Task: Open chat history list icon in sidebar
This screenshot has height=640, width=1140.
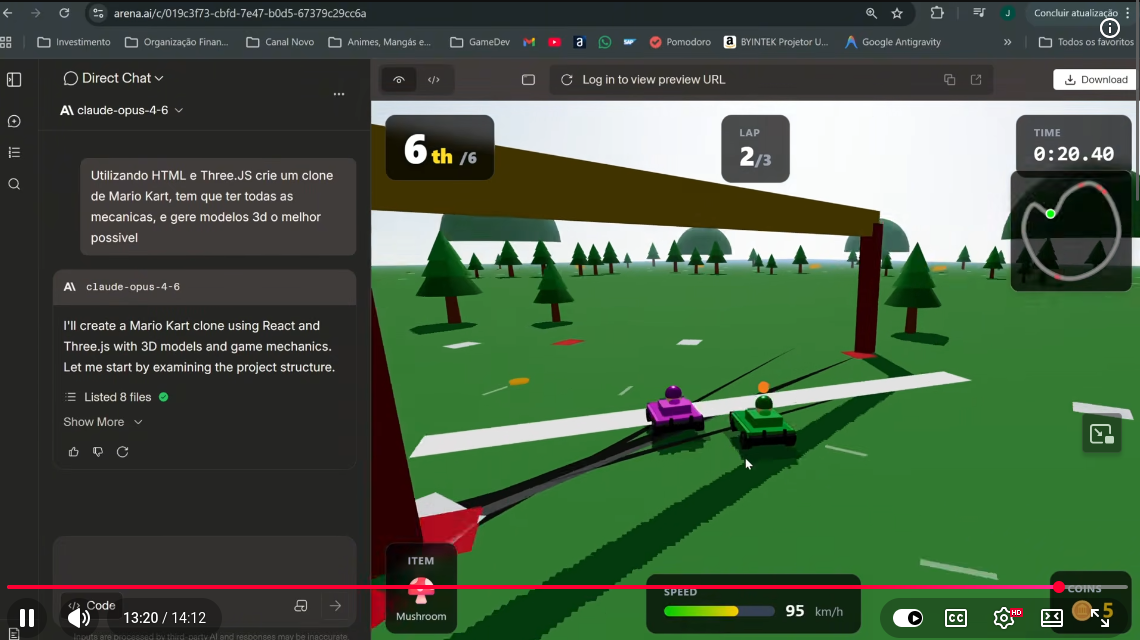Action: click(14, 153)
